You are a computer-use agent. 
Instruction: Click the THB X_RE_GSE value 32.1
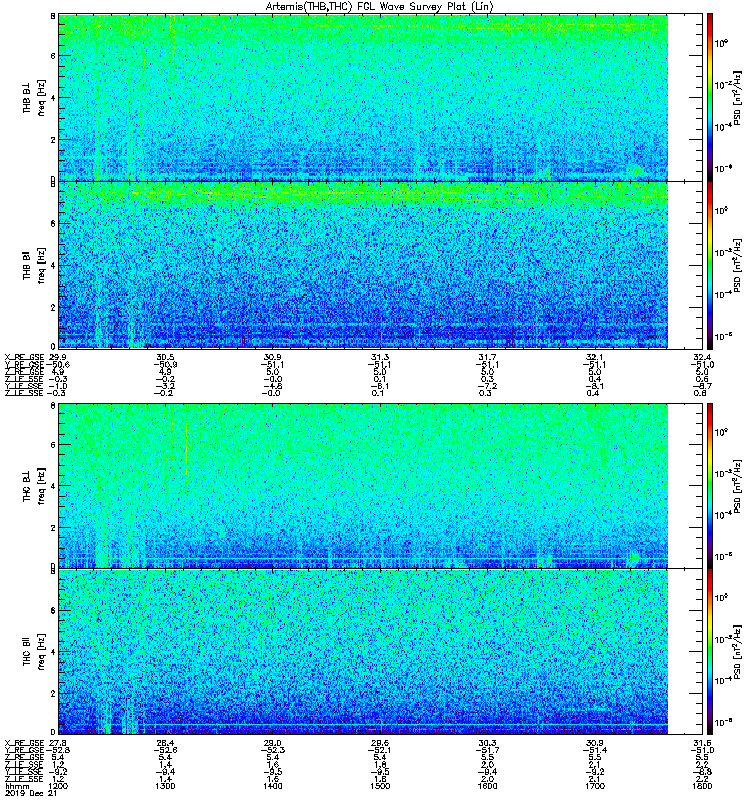click(x=595, y=357)
